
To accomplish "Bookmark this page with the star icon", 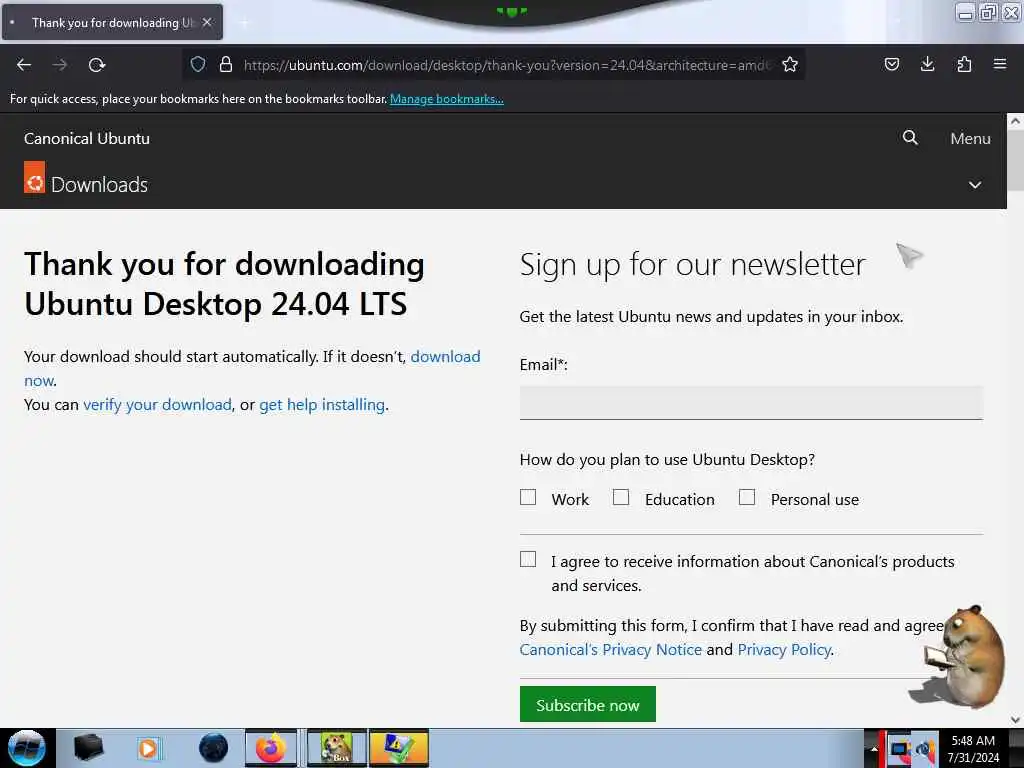I will (x=790, y=64).
